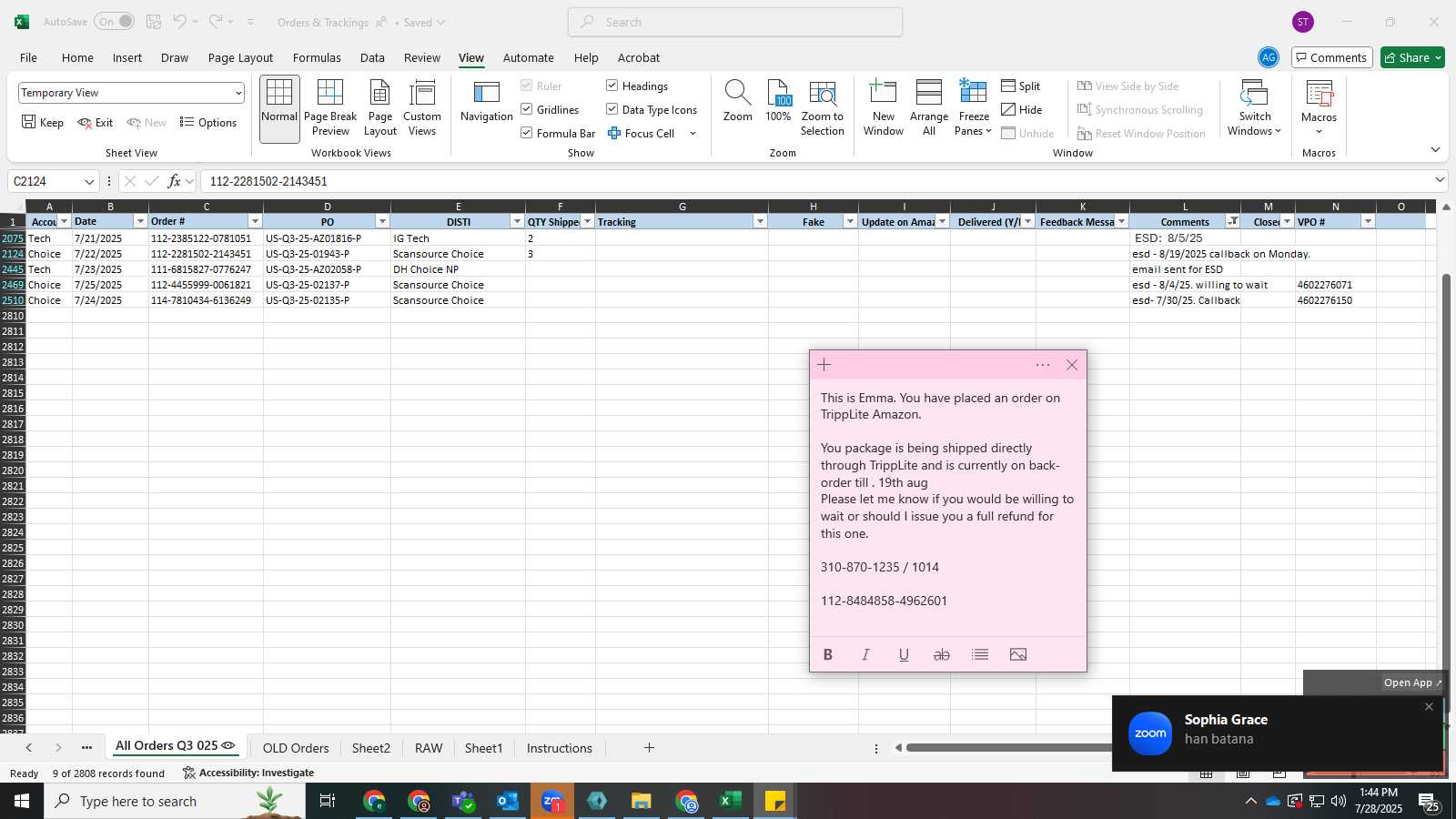
Task: Toggle the Gridlines checkbox
Action: tap(527, 109)
